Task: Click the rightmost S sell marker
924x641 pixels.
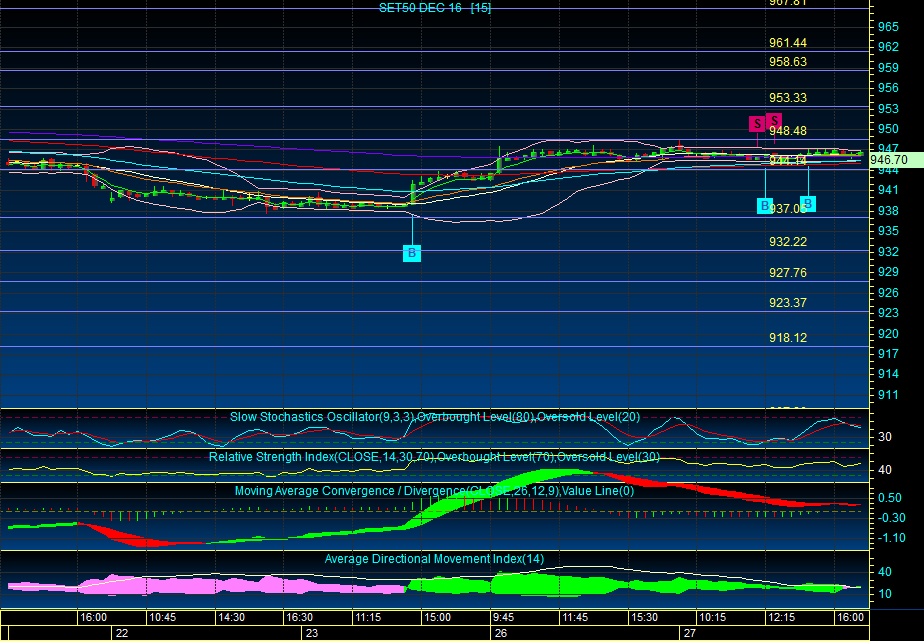Action: point(774,120)
